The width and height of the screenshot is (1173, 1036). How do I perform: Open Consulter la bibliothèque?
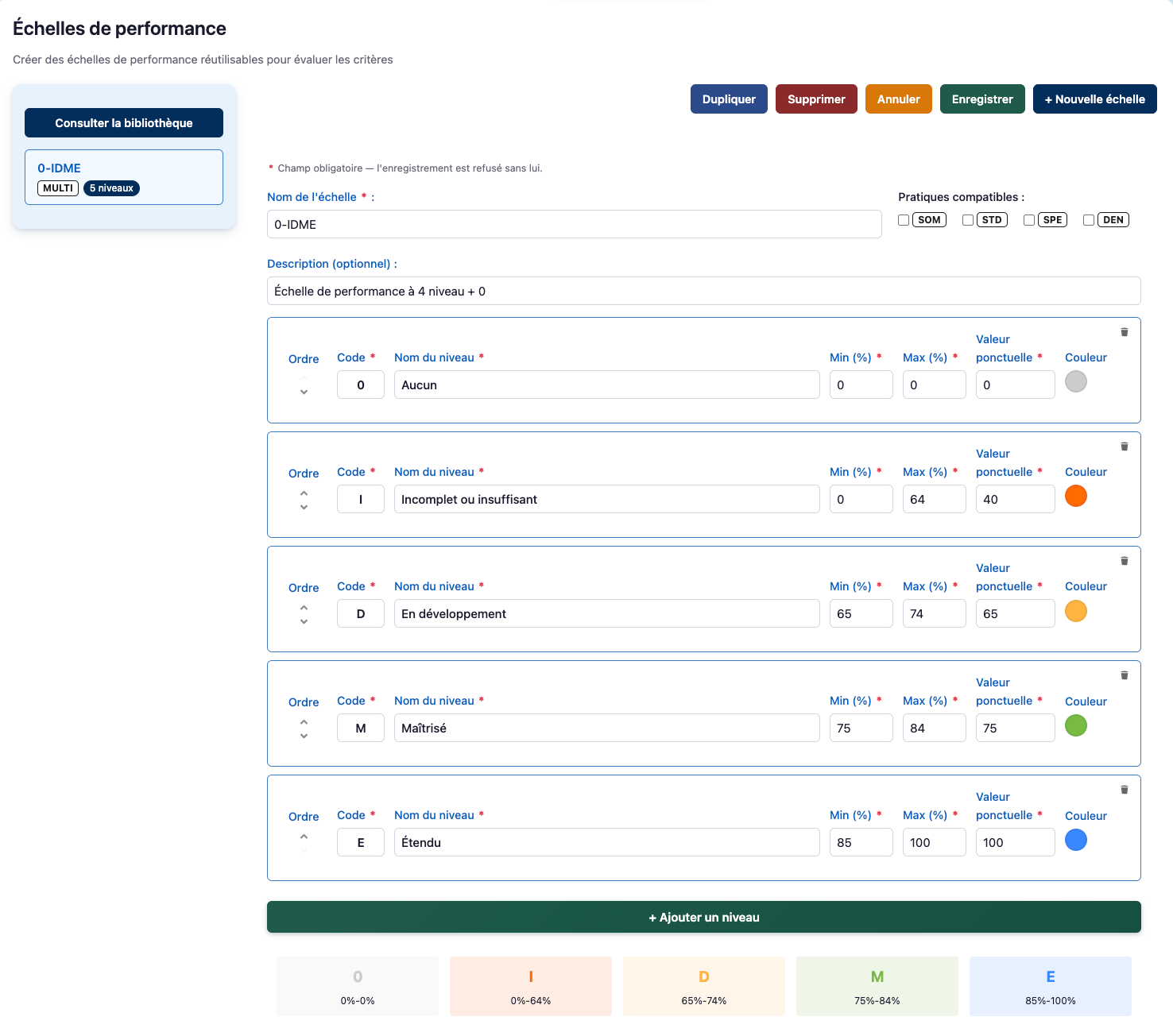[124, 123]
